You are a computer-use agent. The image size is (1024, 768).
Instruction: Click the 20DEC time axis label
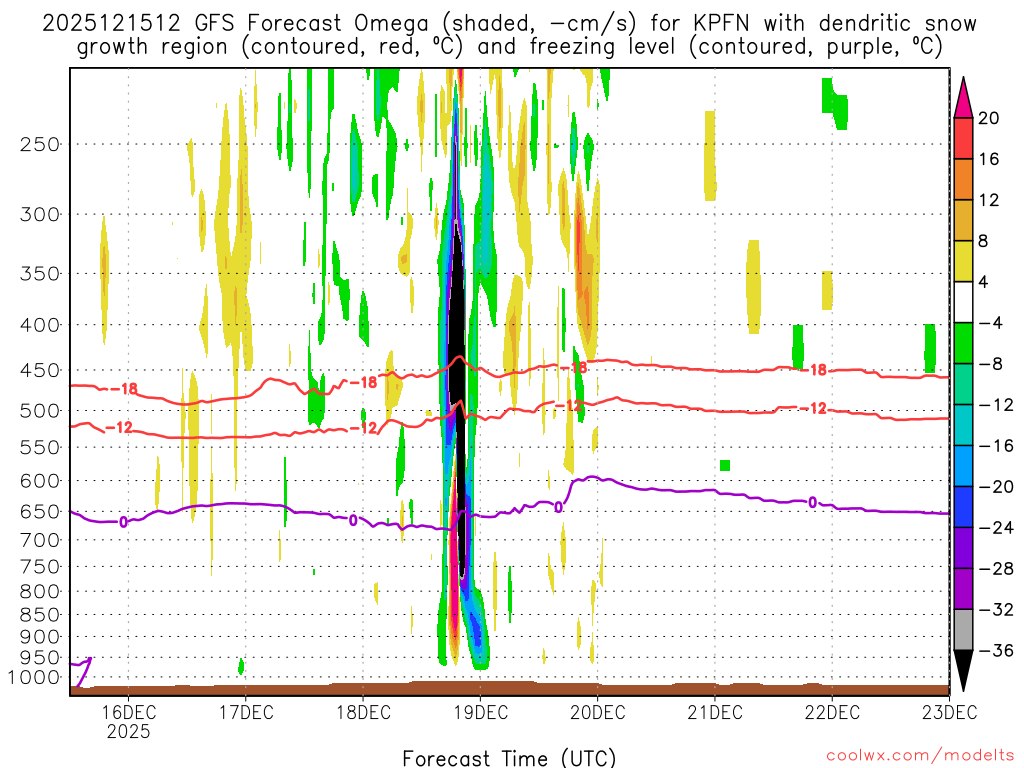click(598, 712)
